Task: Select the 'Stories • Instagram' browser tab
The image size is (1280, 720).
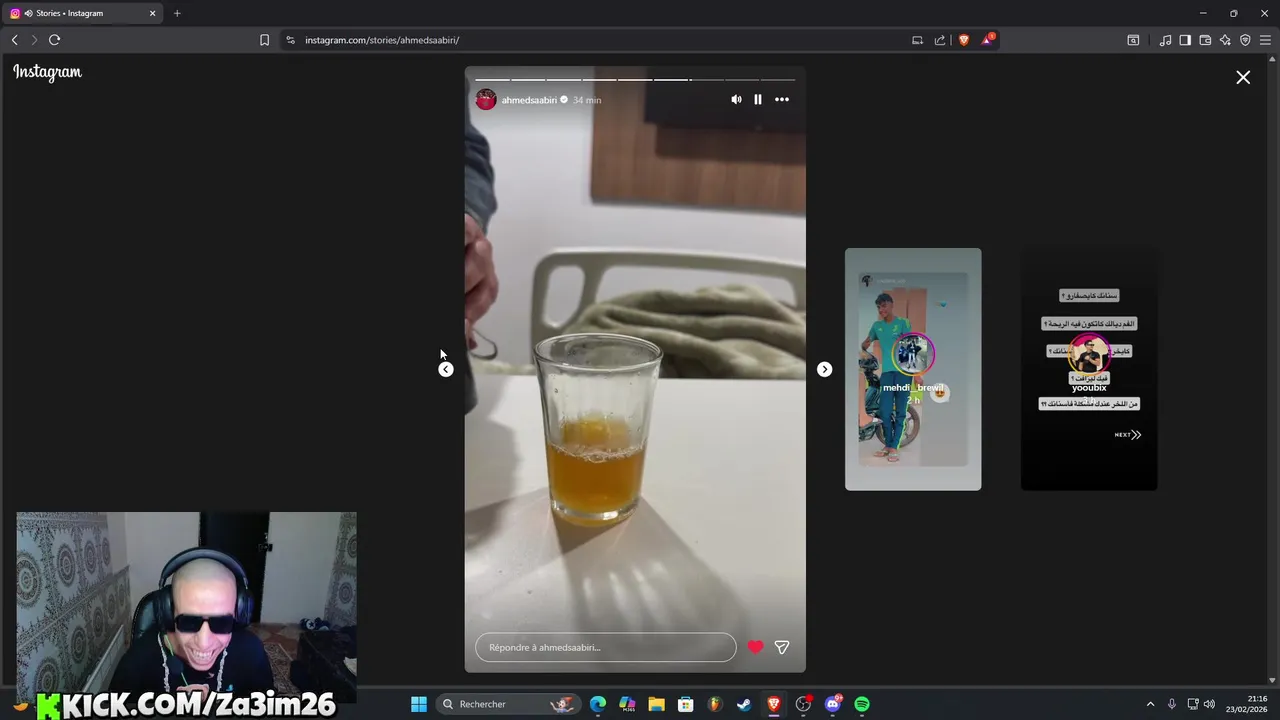Action: click(82, 13)
